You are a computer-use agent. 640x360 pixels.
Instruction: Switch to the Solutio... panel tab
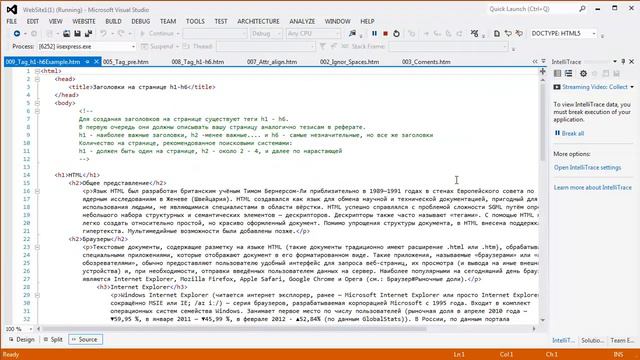click(x=592, y=340)
